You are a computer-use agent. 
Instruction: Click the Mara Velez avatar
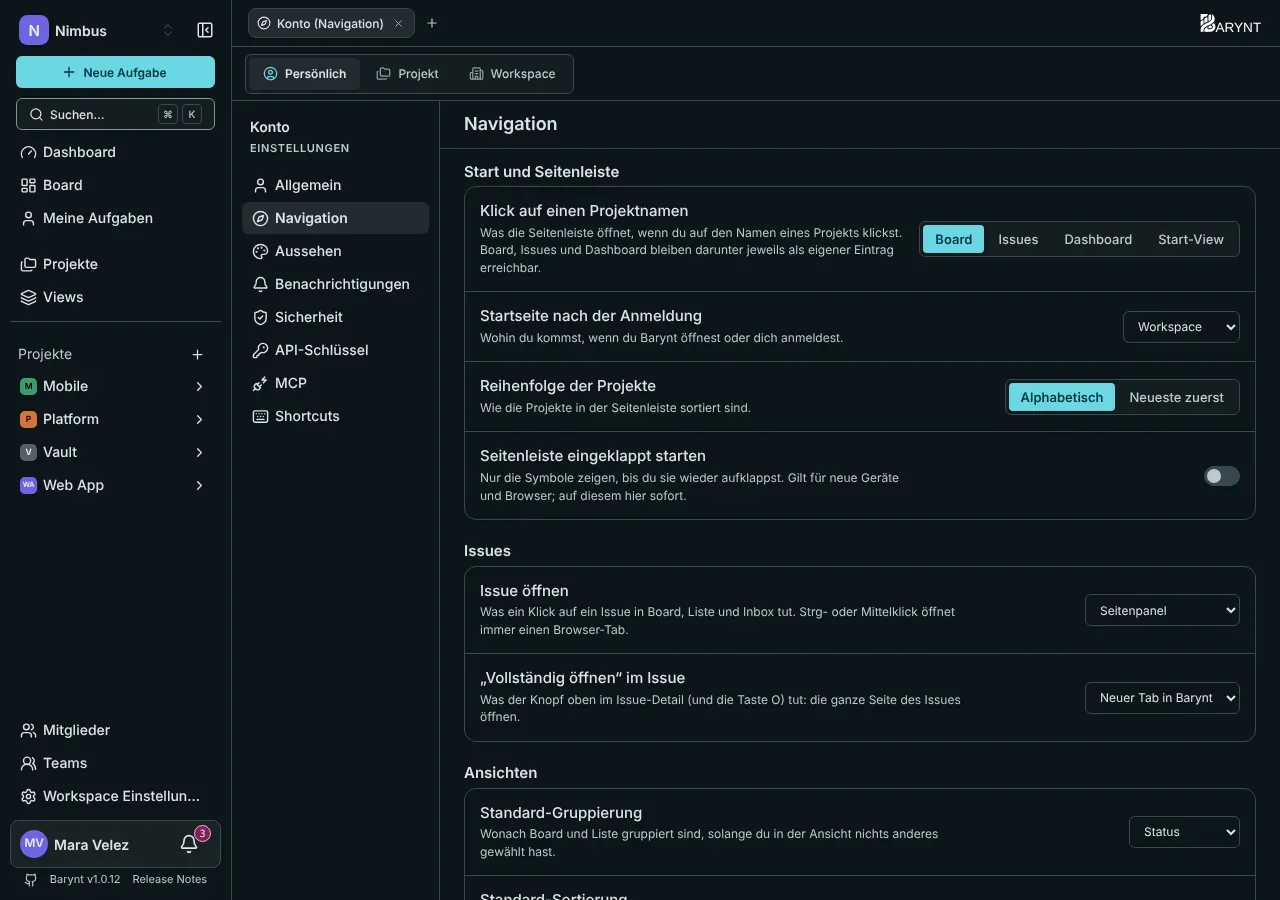[x=34, y=844]
